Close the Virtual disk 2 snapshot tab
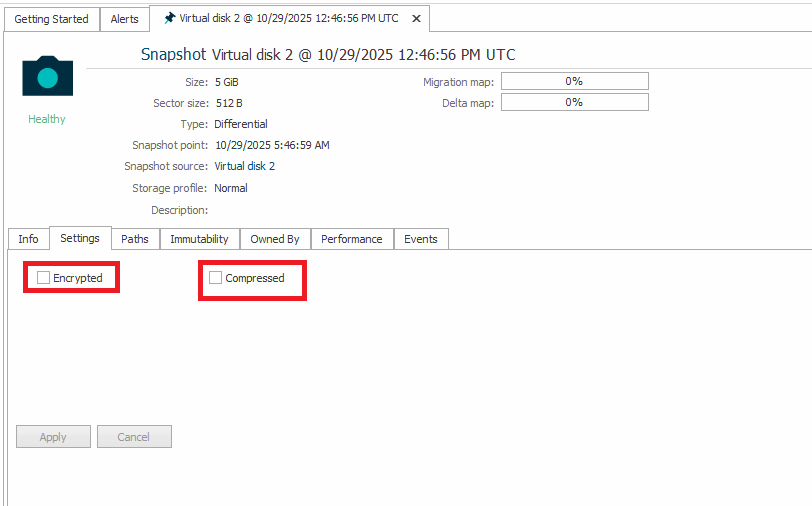This screenshot has width=812, height=506. [x=417, y=19]
